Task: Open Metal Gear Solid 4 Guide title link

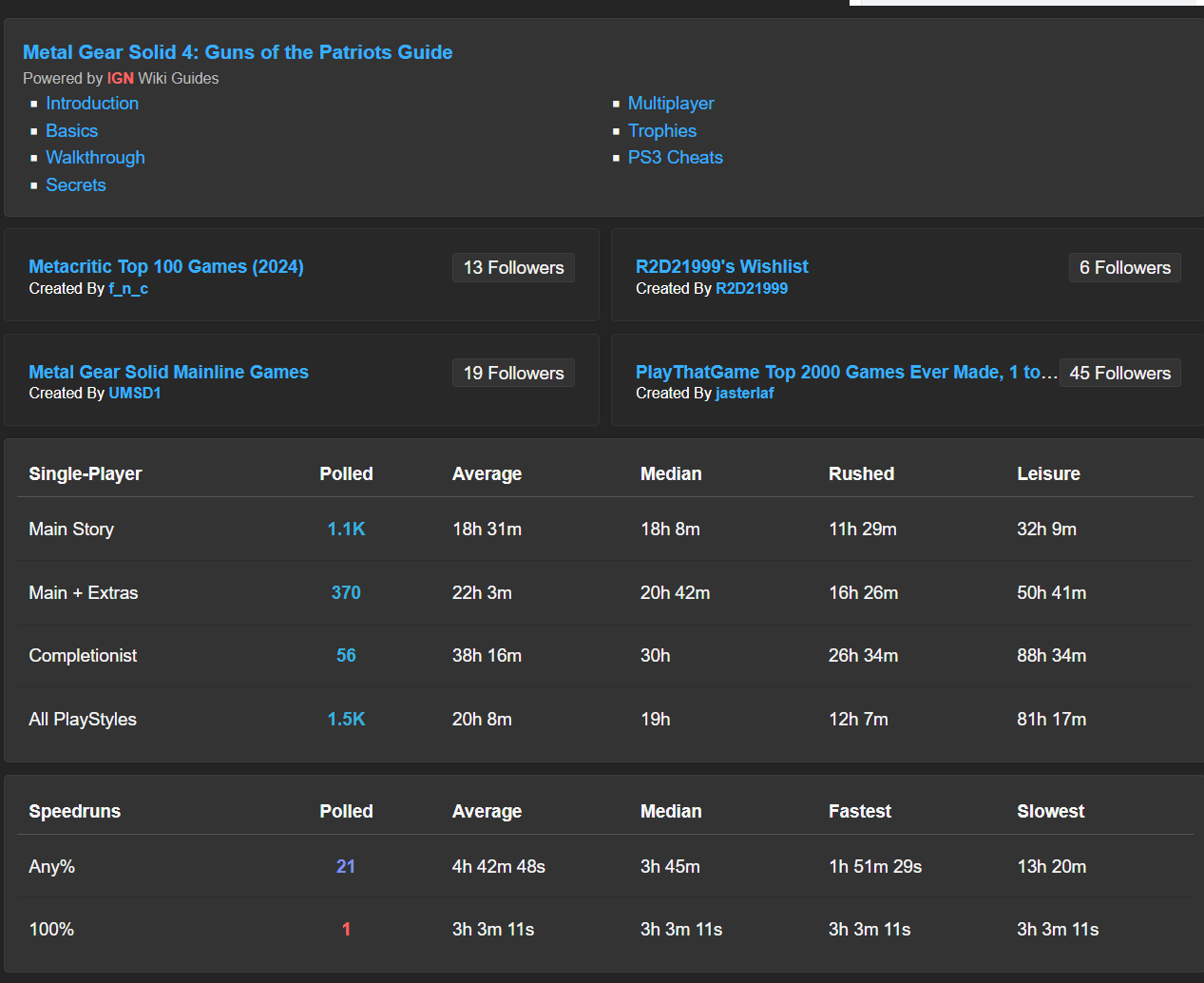Action: click(x=238, y=52)
